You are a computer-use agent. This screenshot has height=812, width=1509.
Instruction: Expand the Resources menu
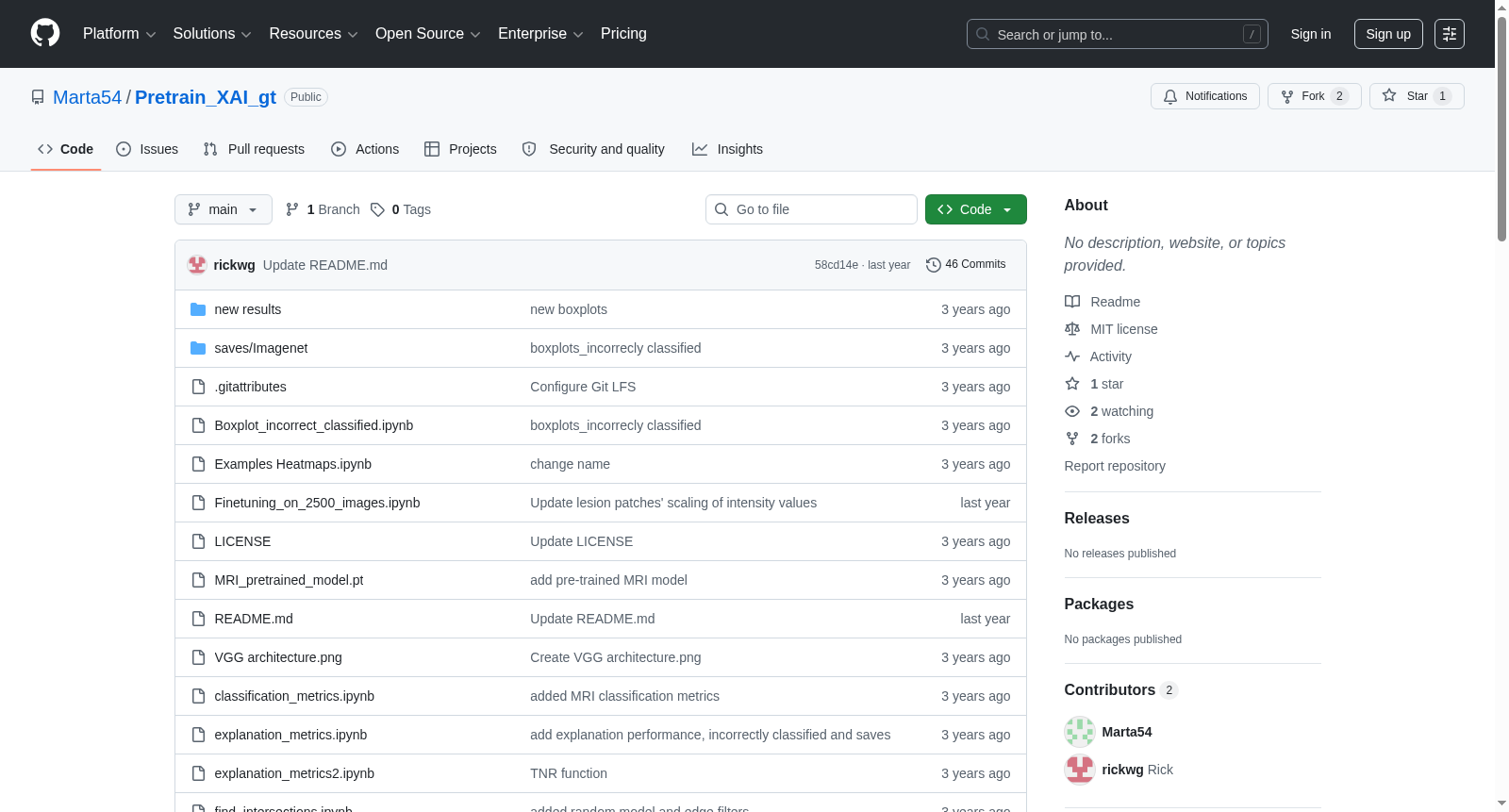pos(314,34)
